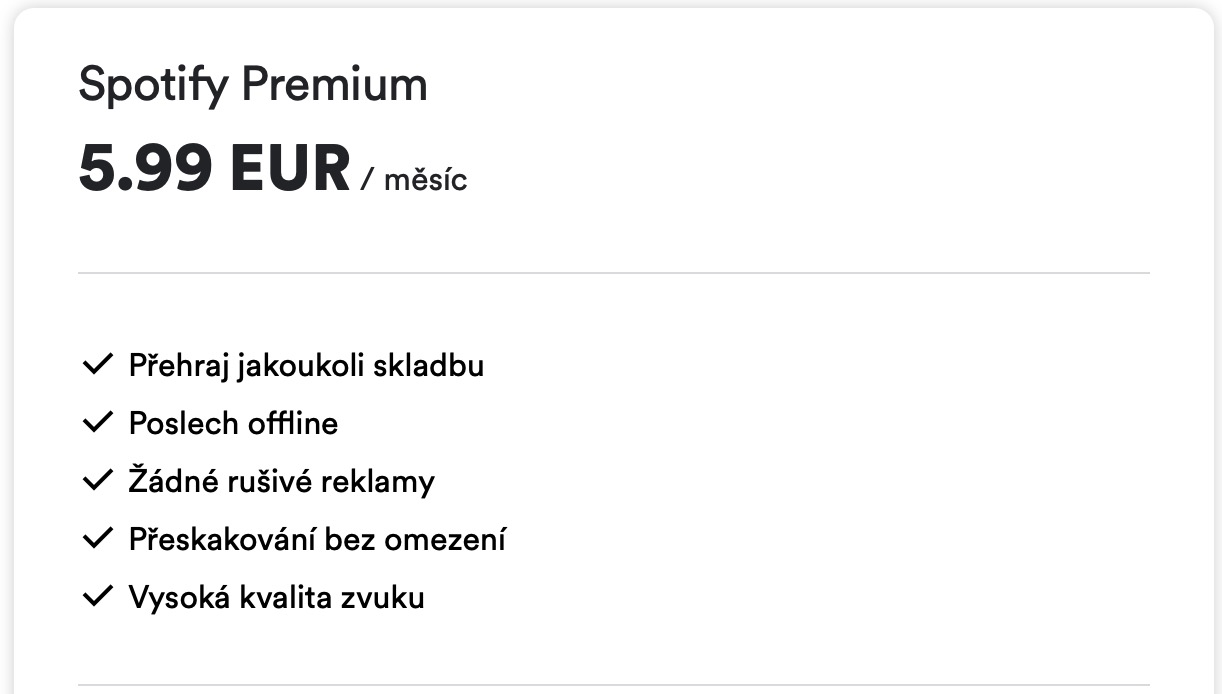Click the "Žádné rušivé reklamy" feature text
Image resolution: width=1222 pixels, height=694 pixels.
click(281, 482)
